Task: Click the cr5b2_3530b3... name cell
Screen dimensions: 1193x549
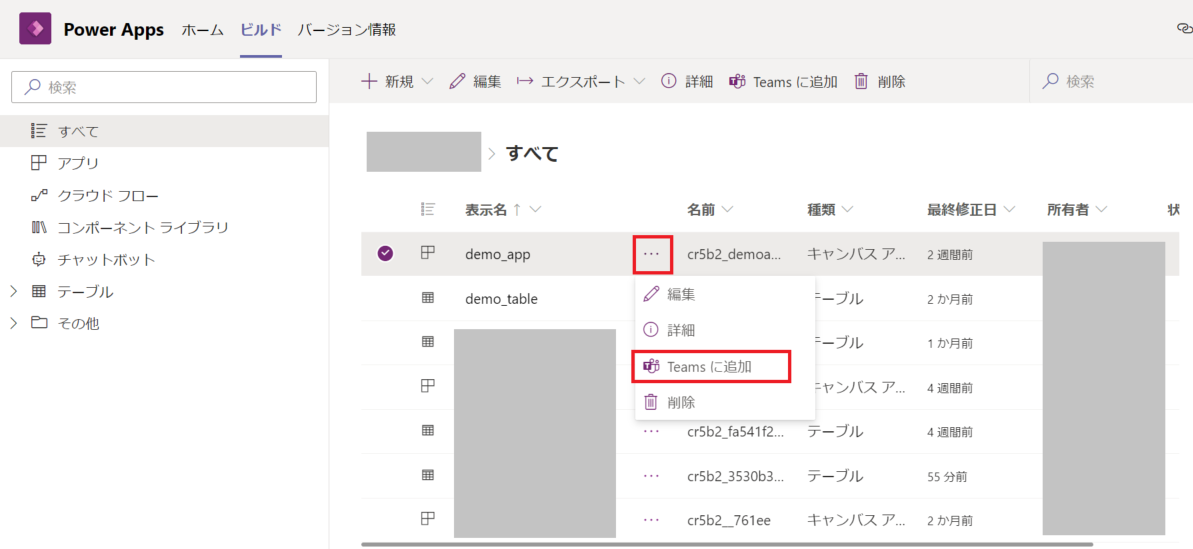Action: [733, 476]
